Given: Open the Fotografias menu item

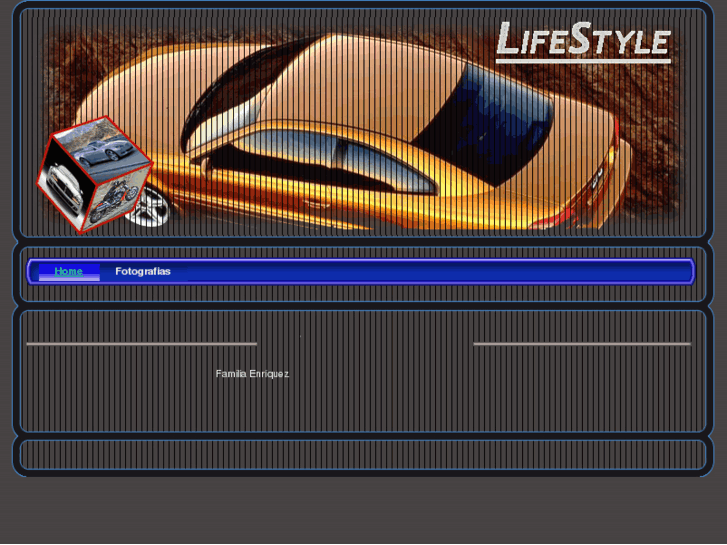Looking at the screenshot, I should pyautogui.click(x=143, y=271).
